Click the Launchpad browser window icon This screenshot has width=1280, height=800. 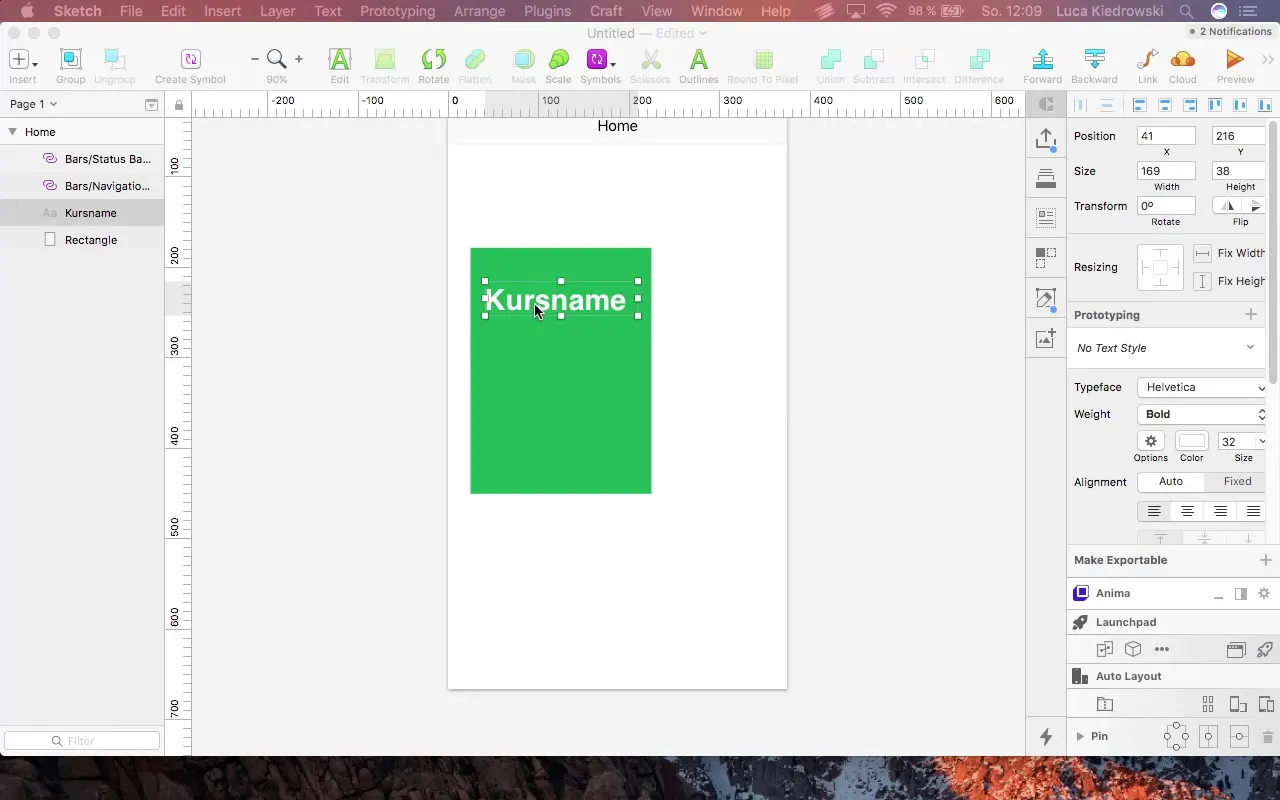coord(1236,650)
